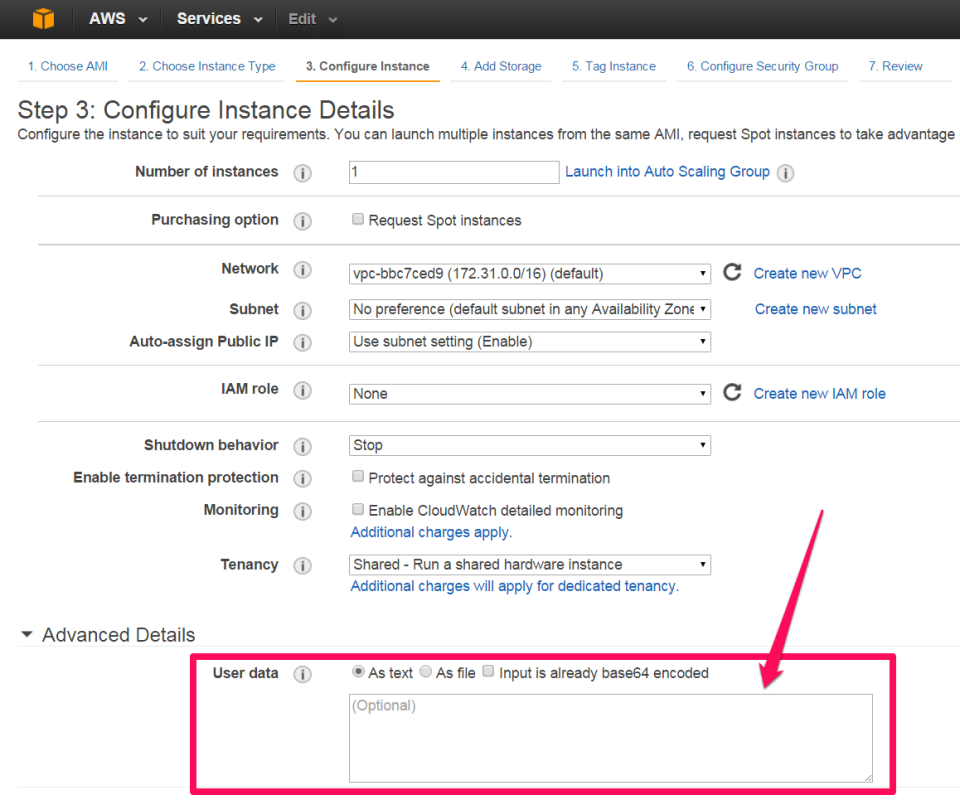Open the Auto-assign Public IP dropdown

click(x=530, y=342)
